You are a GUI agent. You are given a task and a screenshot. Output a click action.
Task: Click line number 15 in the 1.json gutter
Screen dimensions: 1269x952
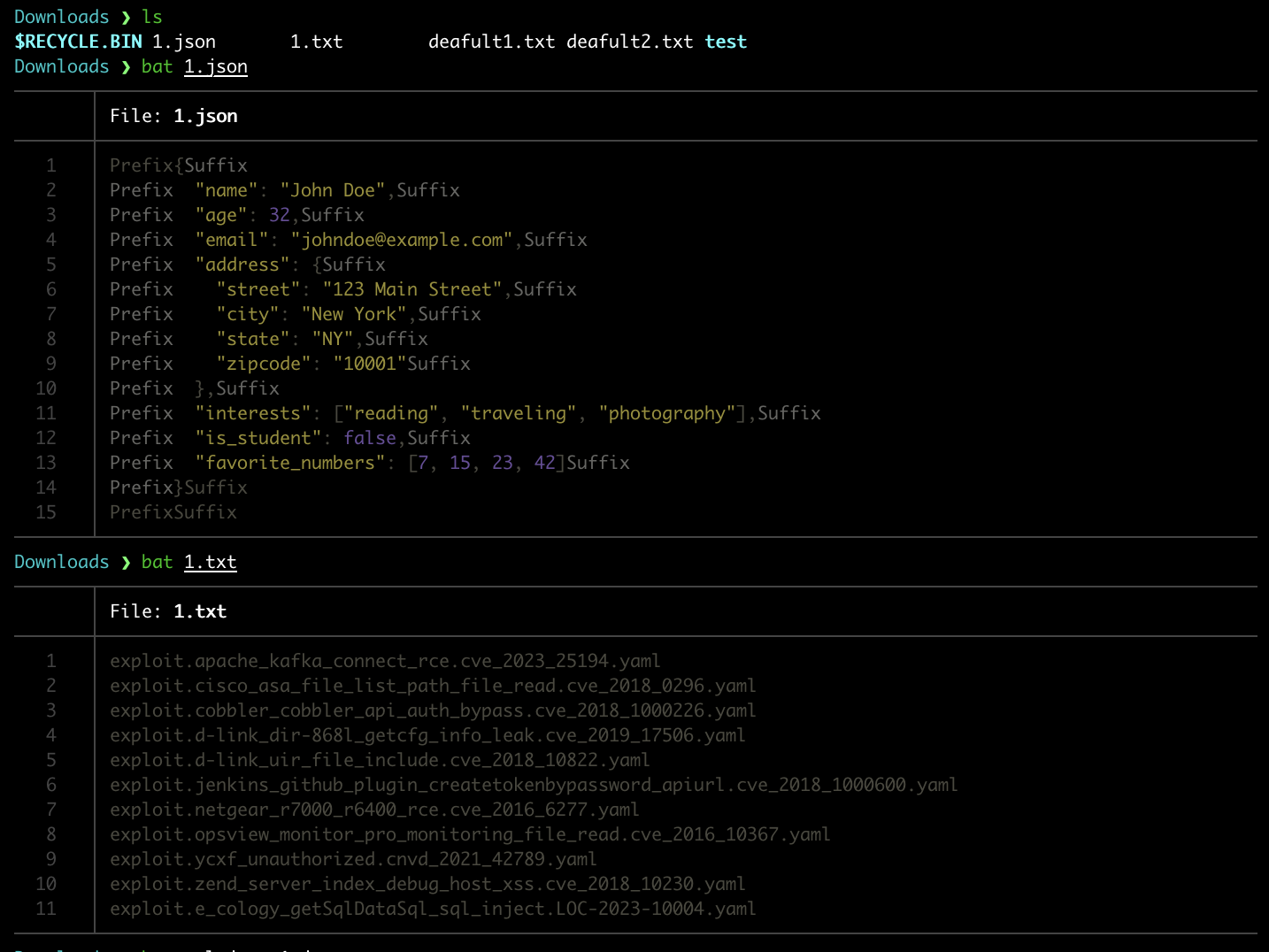pos(46,512)
